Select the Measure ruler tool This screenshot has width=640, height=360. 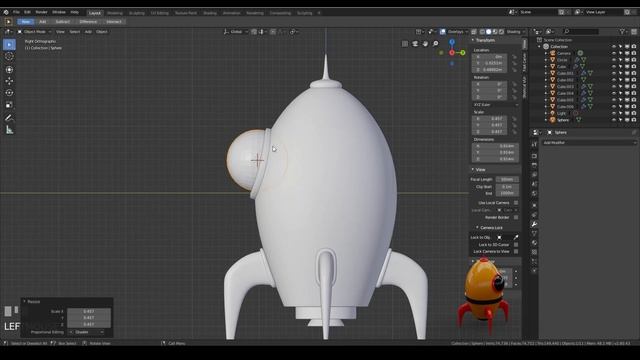(9, 130)
